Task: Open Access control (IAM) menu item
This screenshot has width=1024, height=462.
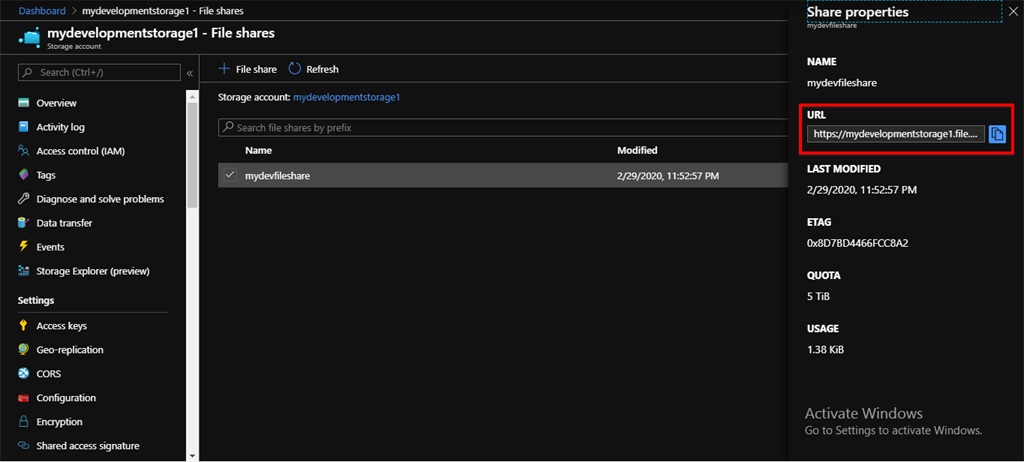Action: coord(80,151)
